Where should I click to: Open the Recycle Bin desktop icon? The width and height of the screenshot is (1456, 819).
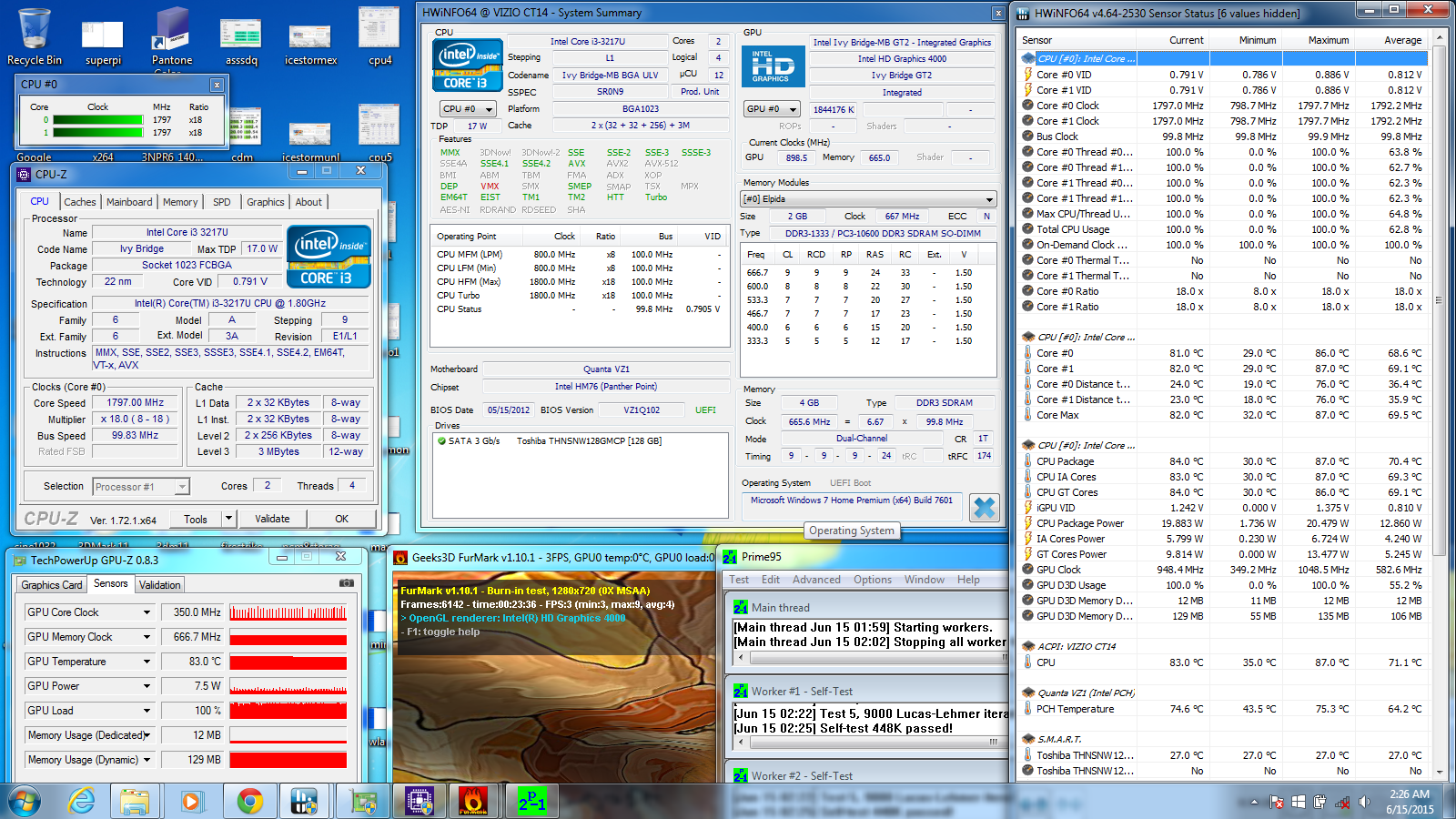pos(35,35)
